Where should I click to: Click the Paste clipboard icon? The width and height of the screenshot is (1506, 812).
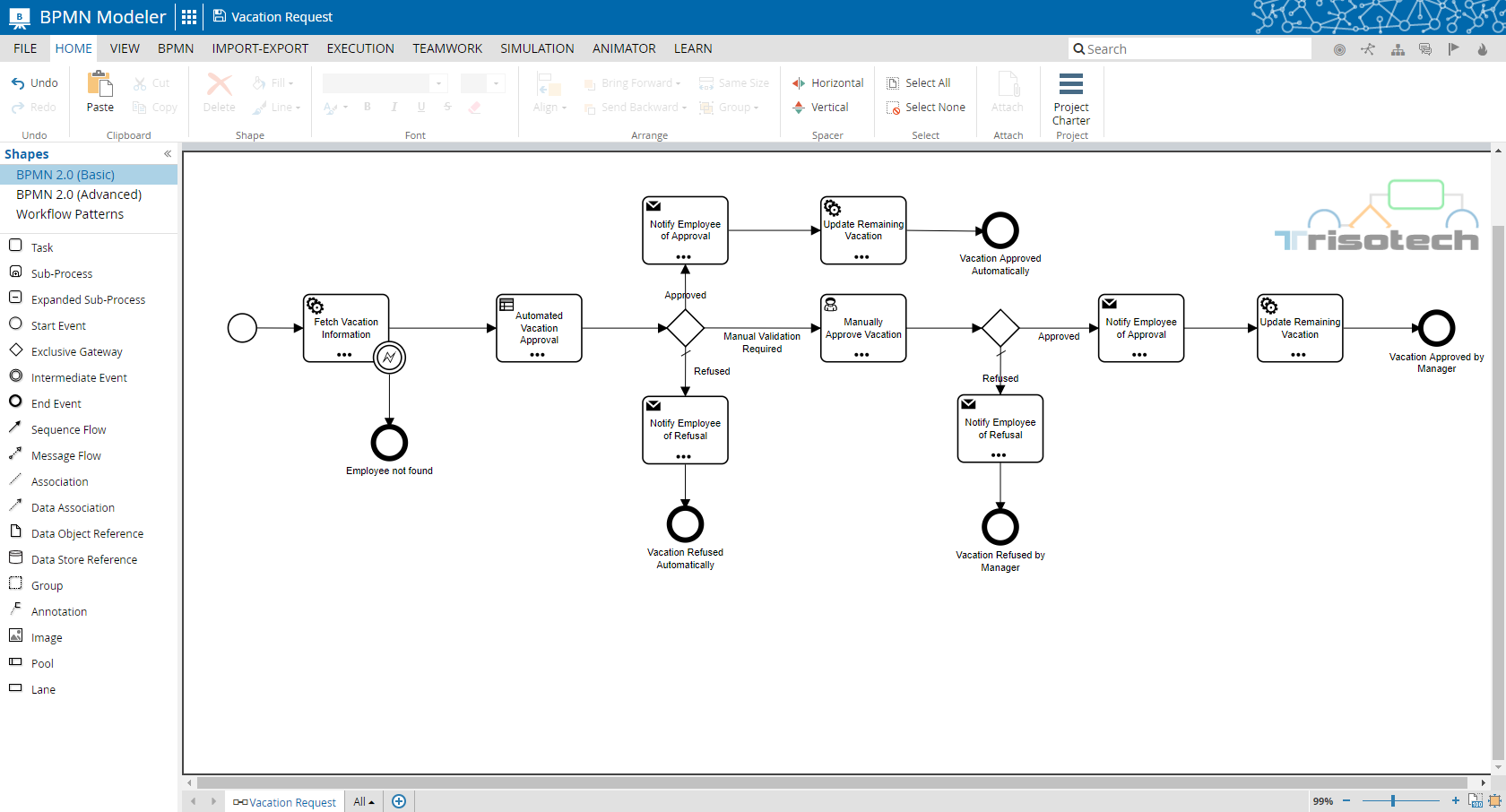click(x=100, y=83)
